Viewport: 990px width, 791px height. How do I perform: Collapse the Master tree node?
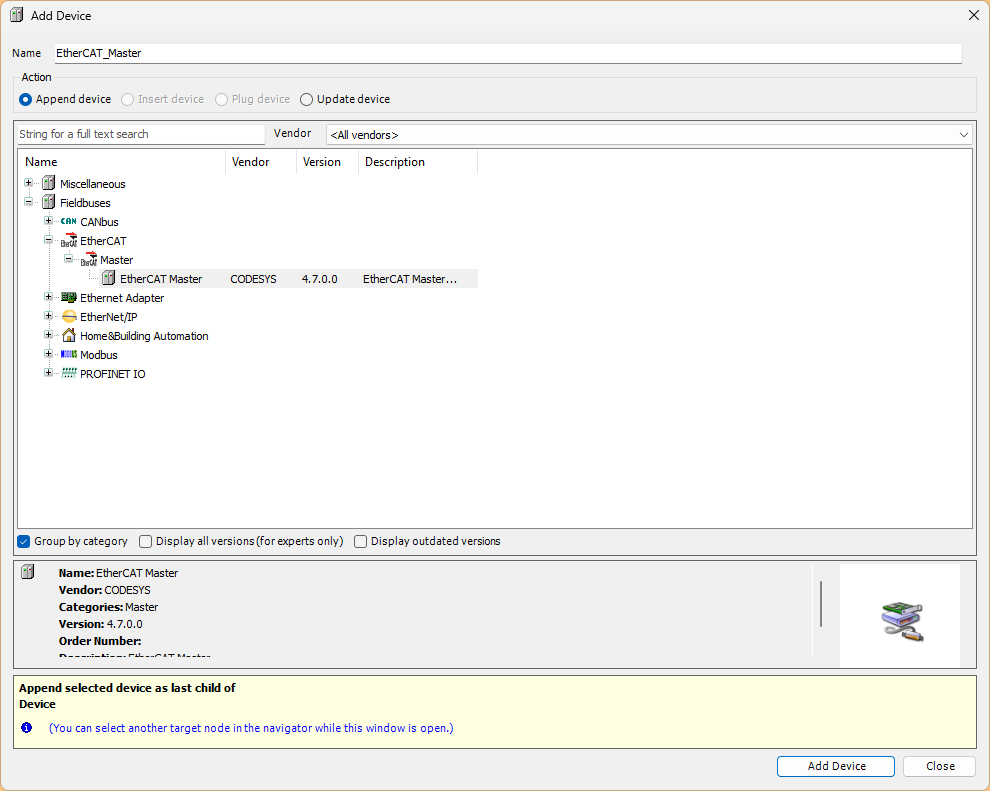pyautogui.click(x=69, y=259)
